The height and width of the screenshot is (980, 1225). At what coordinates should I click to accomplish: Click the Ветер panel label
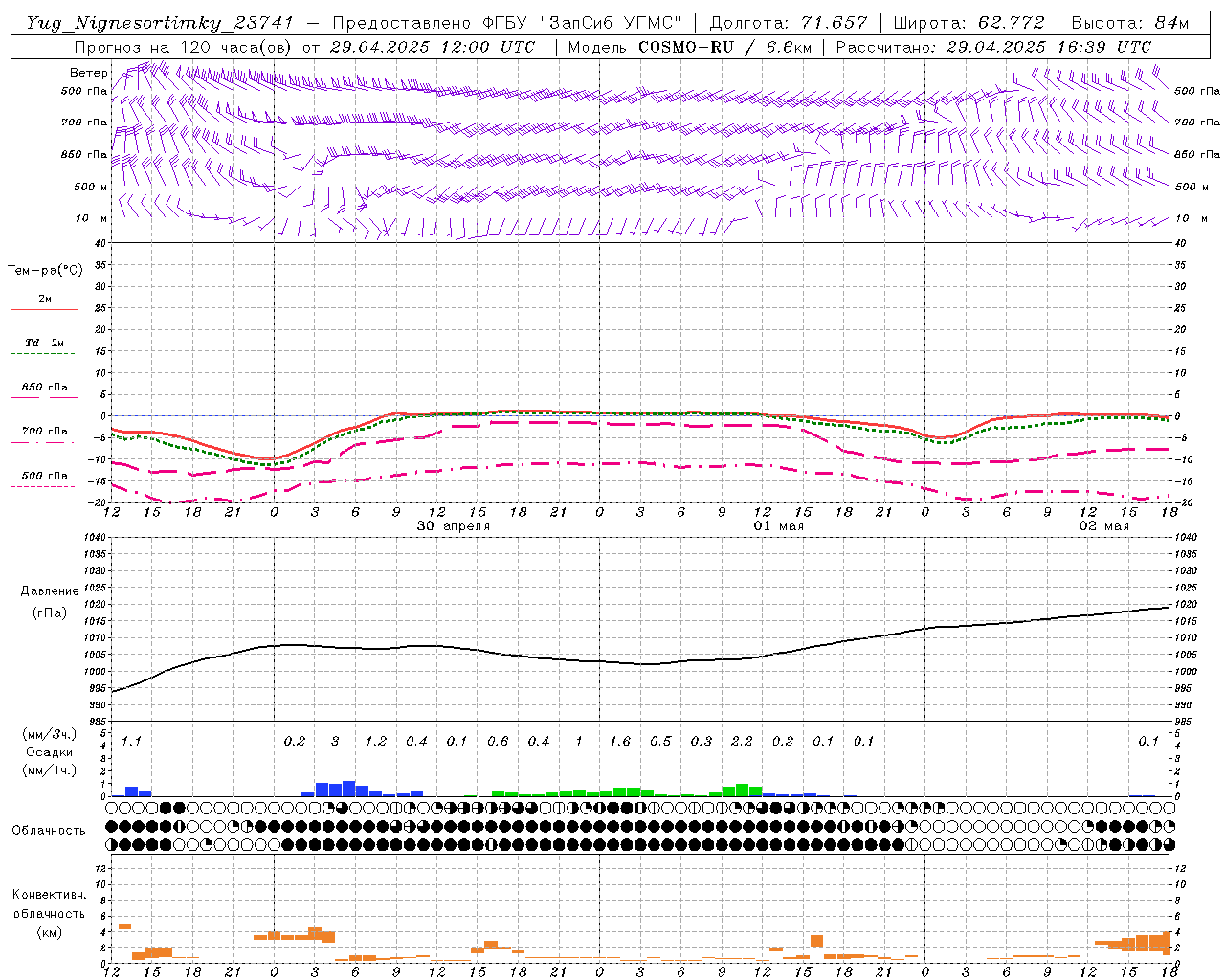[x=89, y=73]
